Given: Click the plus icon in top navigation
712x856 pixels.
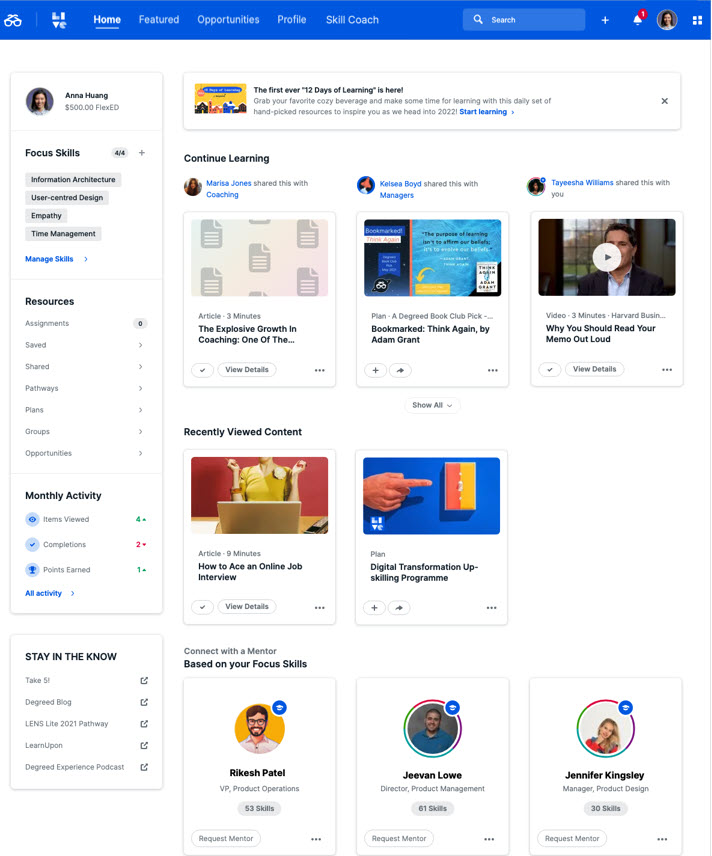Looking at the screenshot, I should (x=605, y=20).
